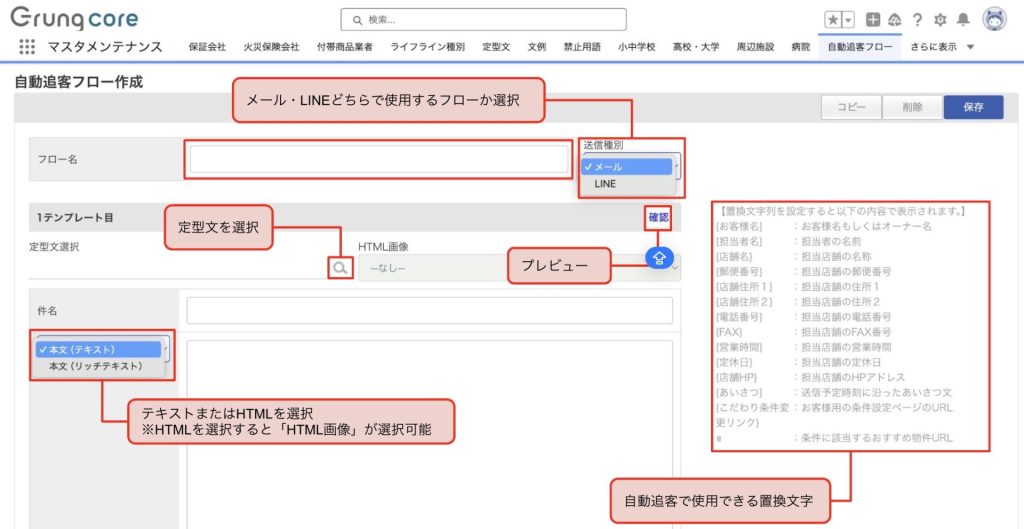1024x529 pixels.
Task: Click the favorites star icon
Action: click(x=832, y=20)
